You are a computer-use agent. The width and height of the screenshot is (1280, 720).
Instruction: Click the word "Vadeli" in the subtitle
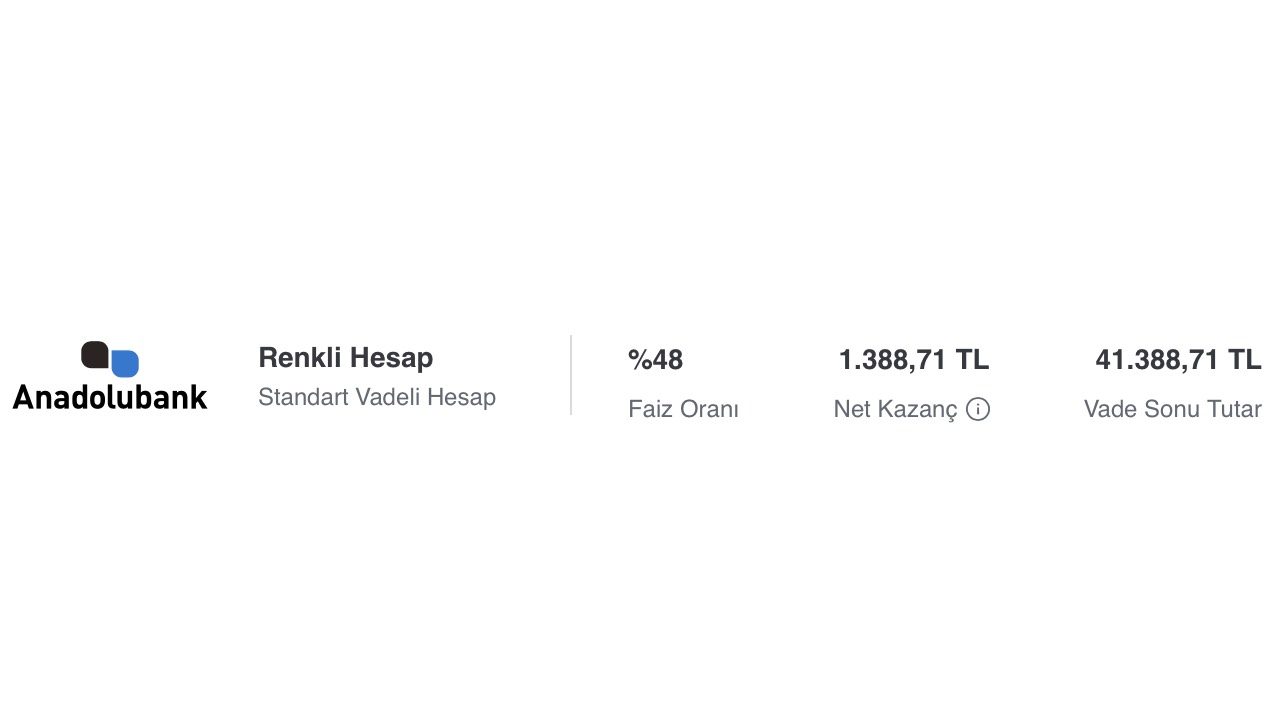tap(388, 397)
